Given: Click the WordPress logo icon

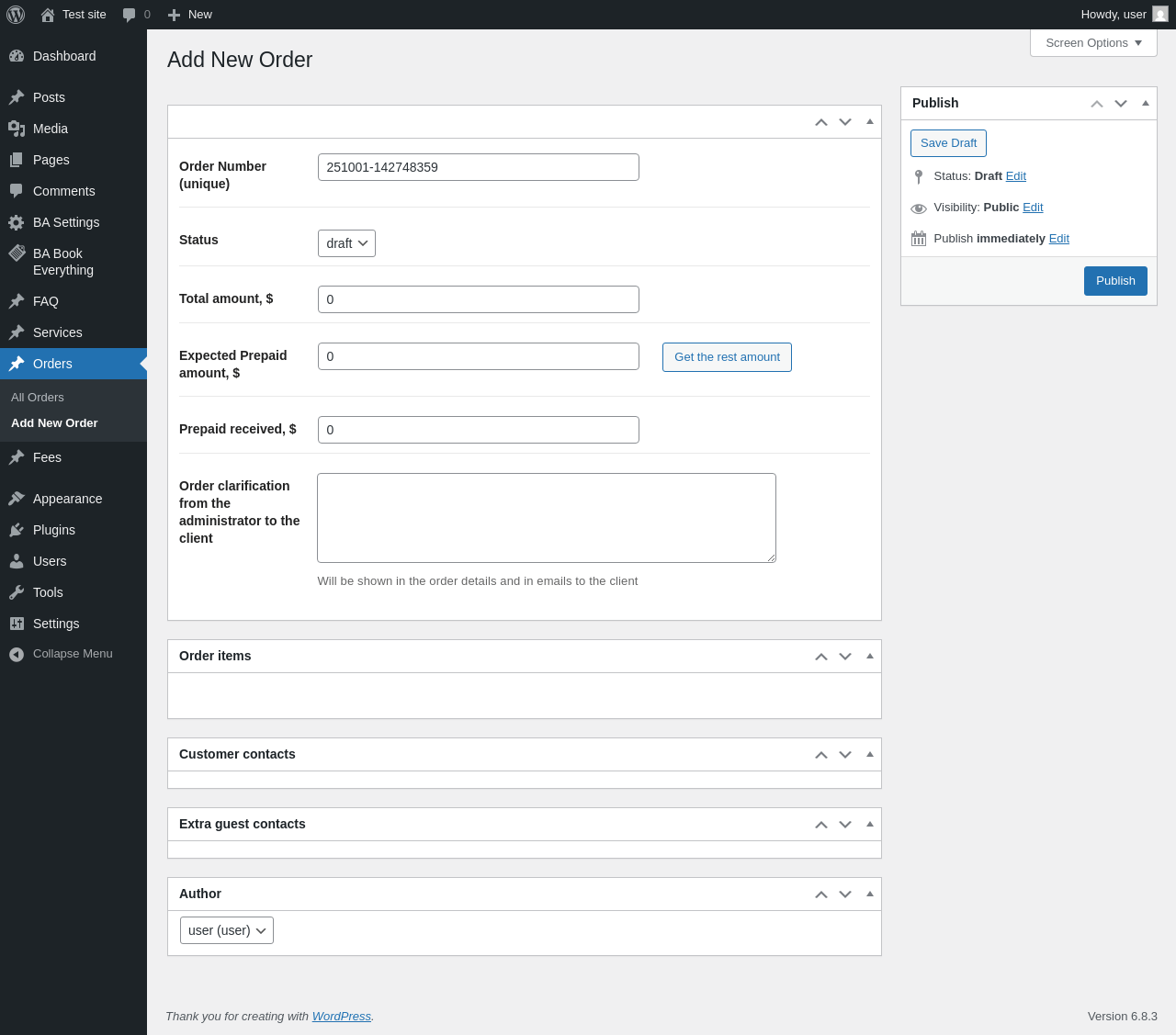Looking at the screenshot, I should pos(16,15).
